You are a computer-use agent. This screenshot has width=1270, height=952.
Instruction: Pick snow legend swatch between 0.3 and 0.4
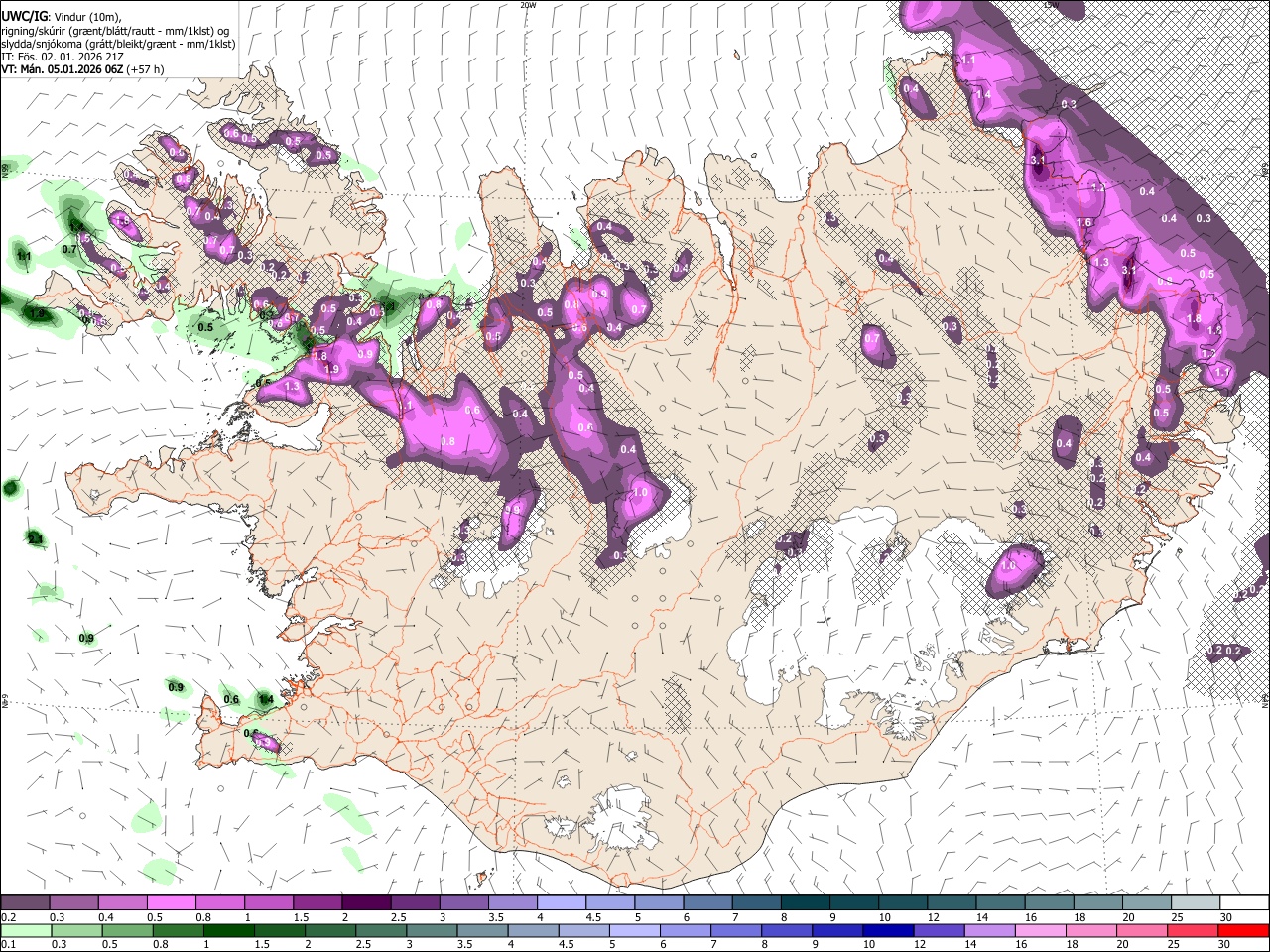73,903
